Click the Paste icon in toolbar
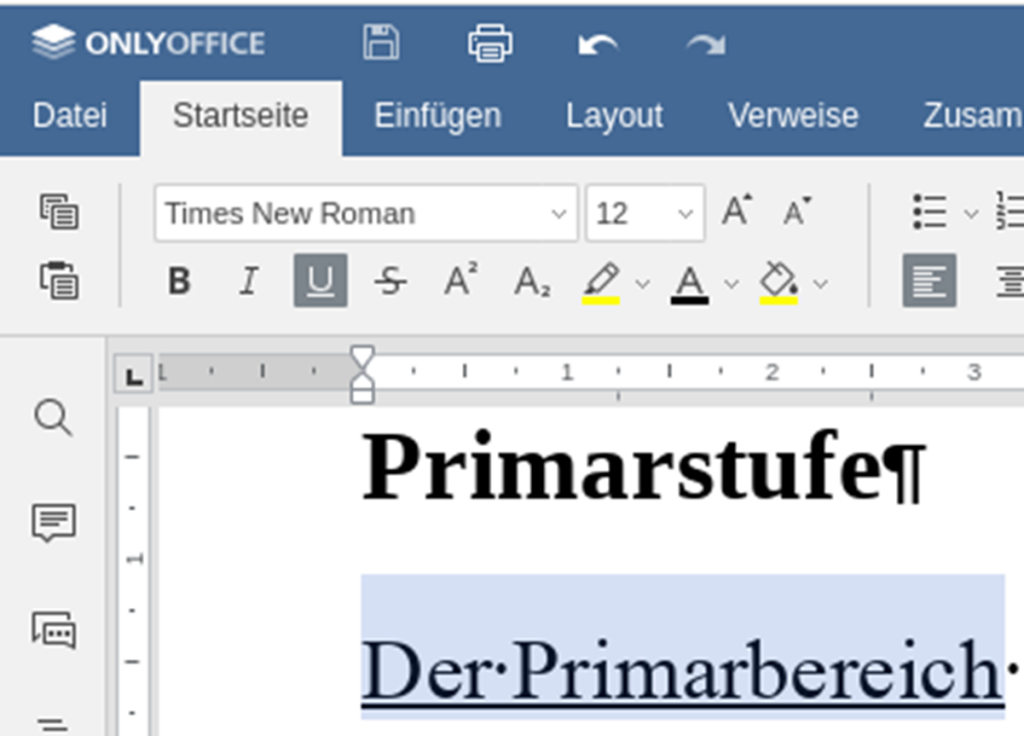 [x=59, y=281]
